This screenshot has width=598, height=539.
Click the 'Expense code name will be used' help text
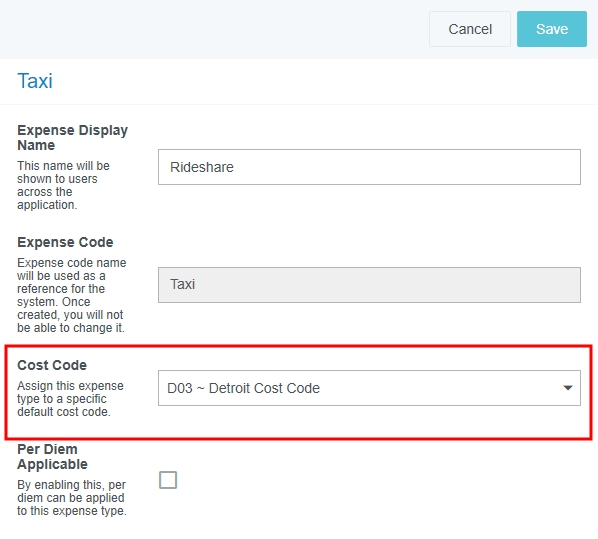[x=72, y=295]
